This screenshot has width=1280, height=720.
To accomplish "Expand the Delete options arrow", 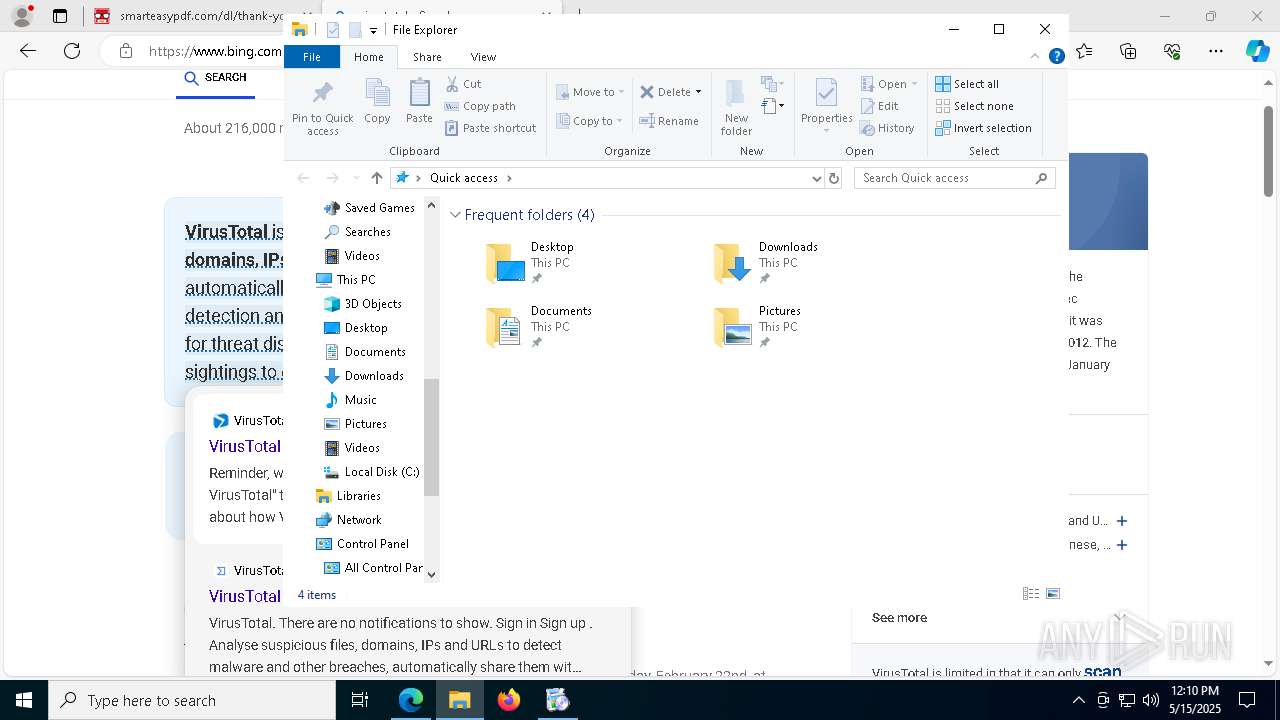I will pos(698,92).
